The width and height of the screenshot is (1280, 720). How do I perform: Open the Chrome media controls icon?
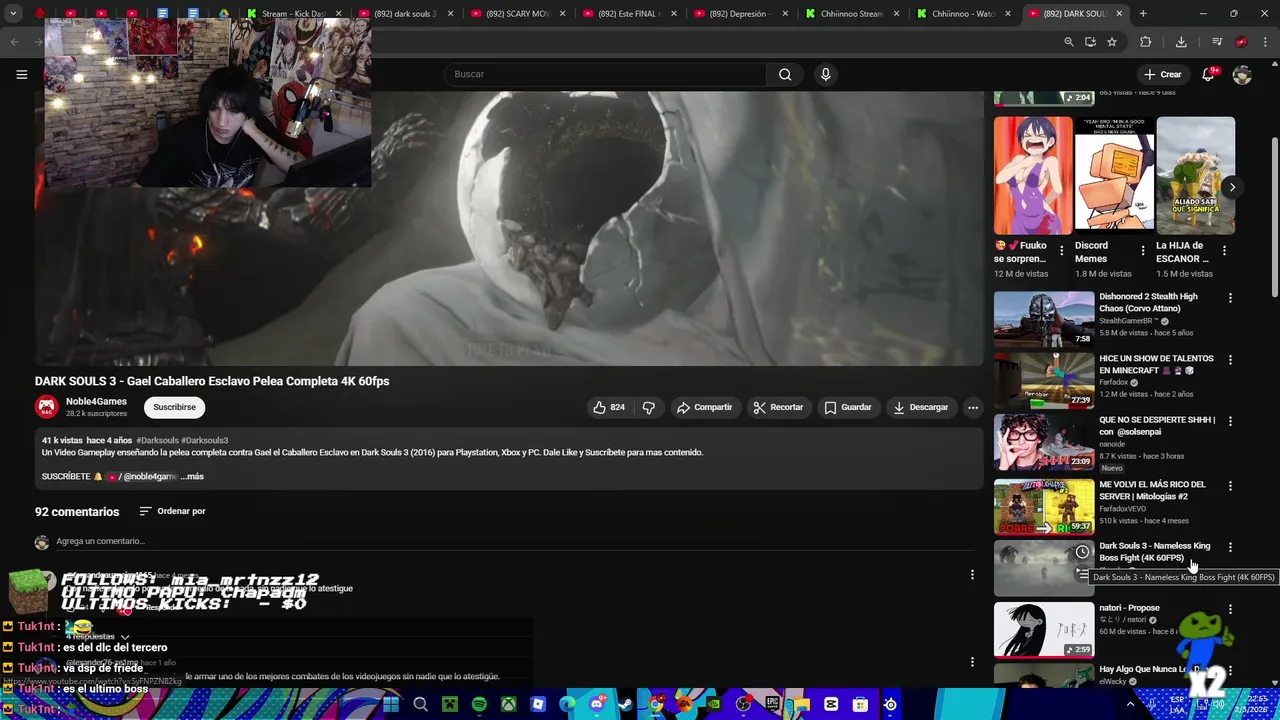coord(1216,42)
